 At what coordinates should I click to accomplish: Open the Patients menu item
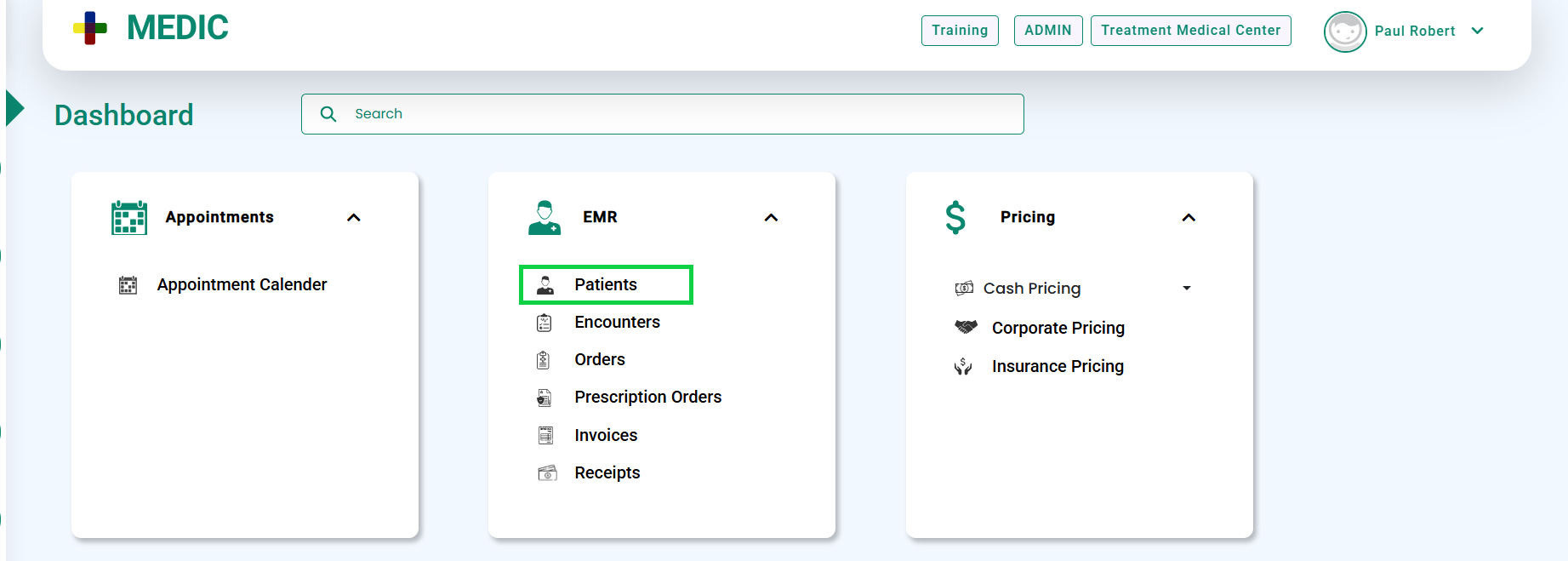(605, 284)
